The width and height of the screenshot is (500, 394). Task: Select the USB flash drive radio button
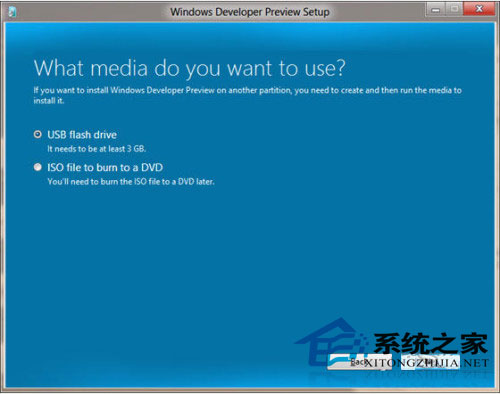pyautogui.click(x=38, y=134)
